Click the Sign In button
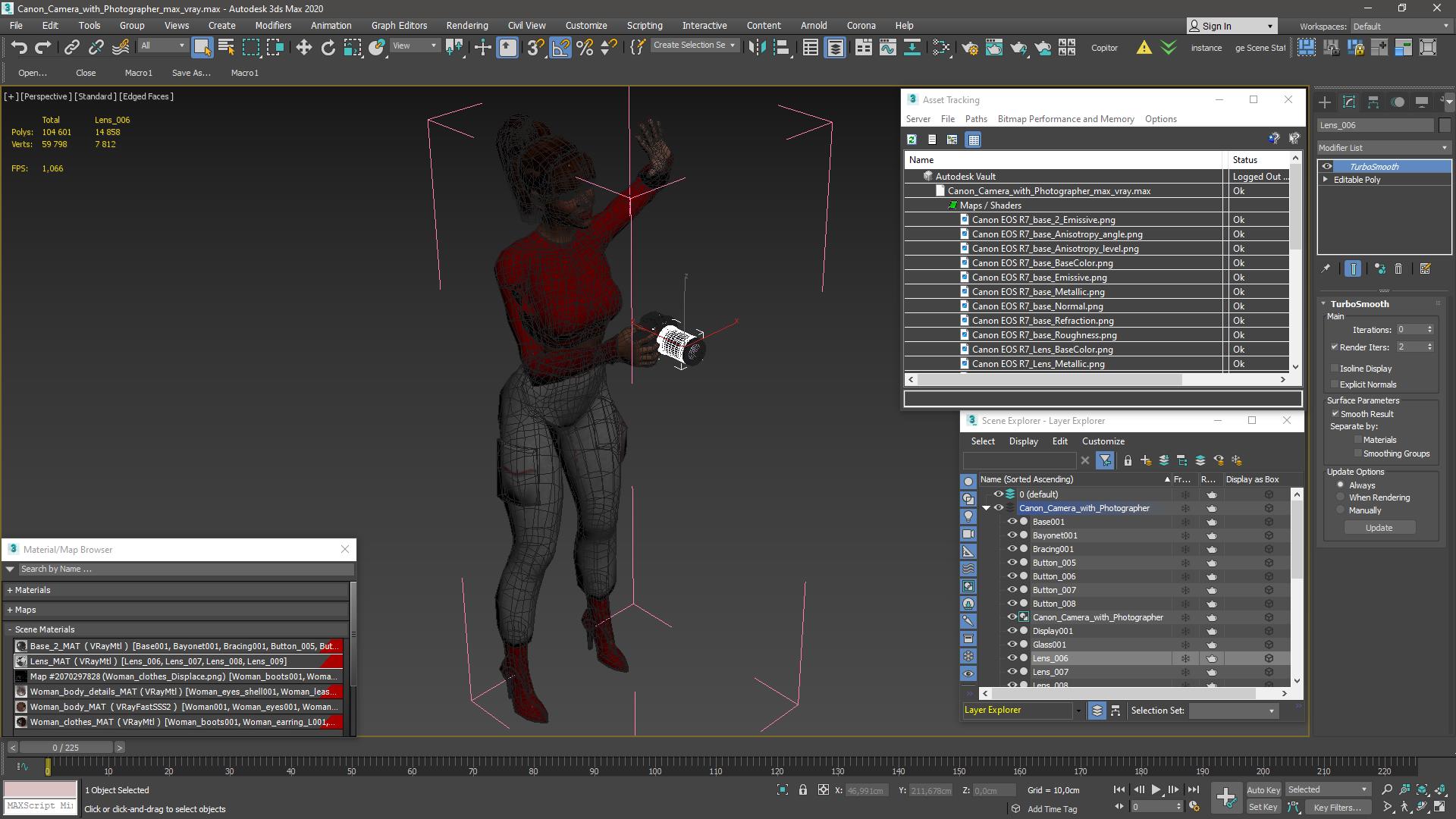 (x=1231, y=26)
